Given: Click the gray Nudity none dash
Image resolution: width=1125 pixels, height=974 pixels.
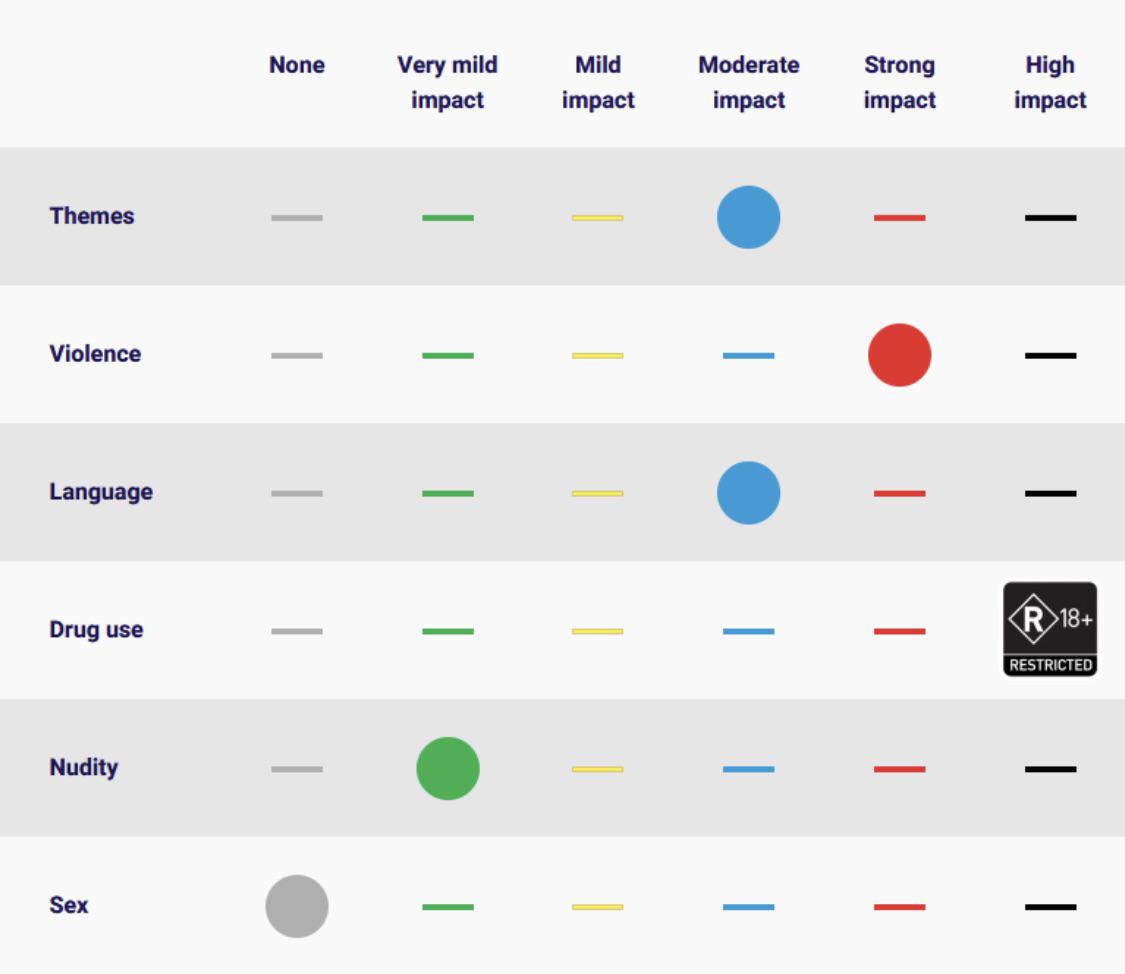Looking at the screenshot, I should [297, 770].
